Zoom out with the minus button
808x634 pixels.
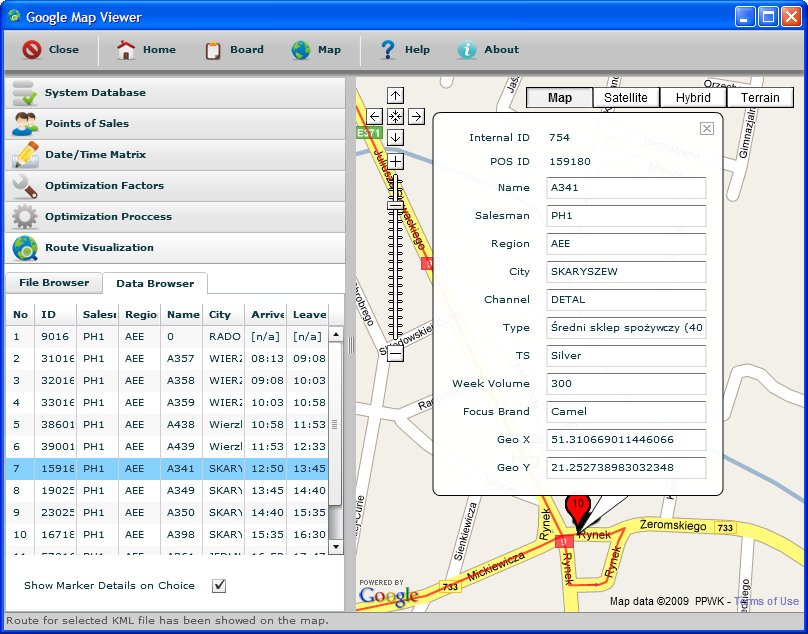pos(395,353)
